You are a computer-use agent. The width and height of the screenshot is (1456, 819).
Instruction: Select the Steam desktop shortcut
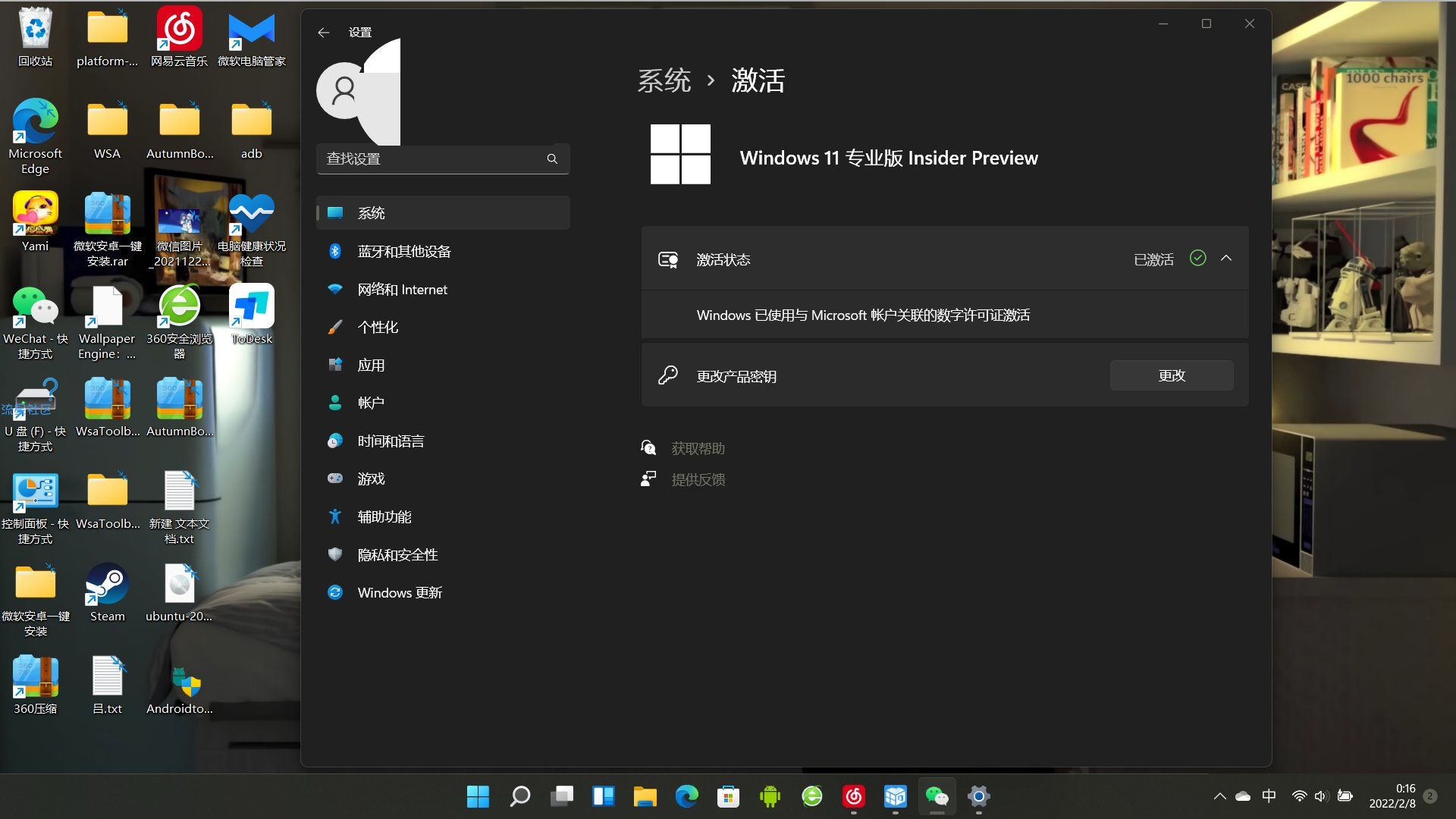point(108,591)
